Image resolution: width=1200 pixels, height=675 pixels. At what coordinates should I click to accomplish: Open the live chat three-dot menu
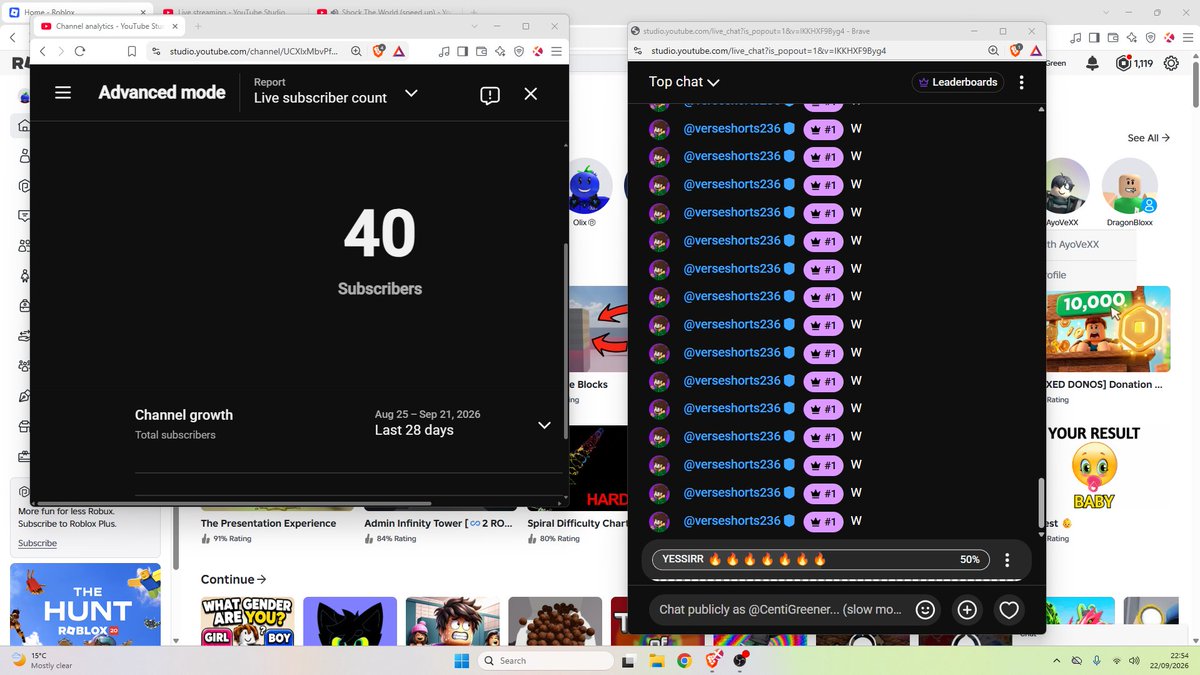coord(1021,82)
